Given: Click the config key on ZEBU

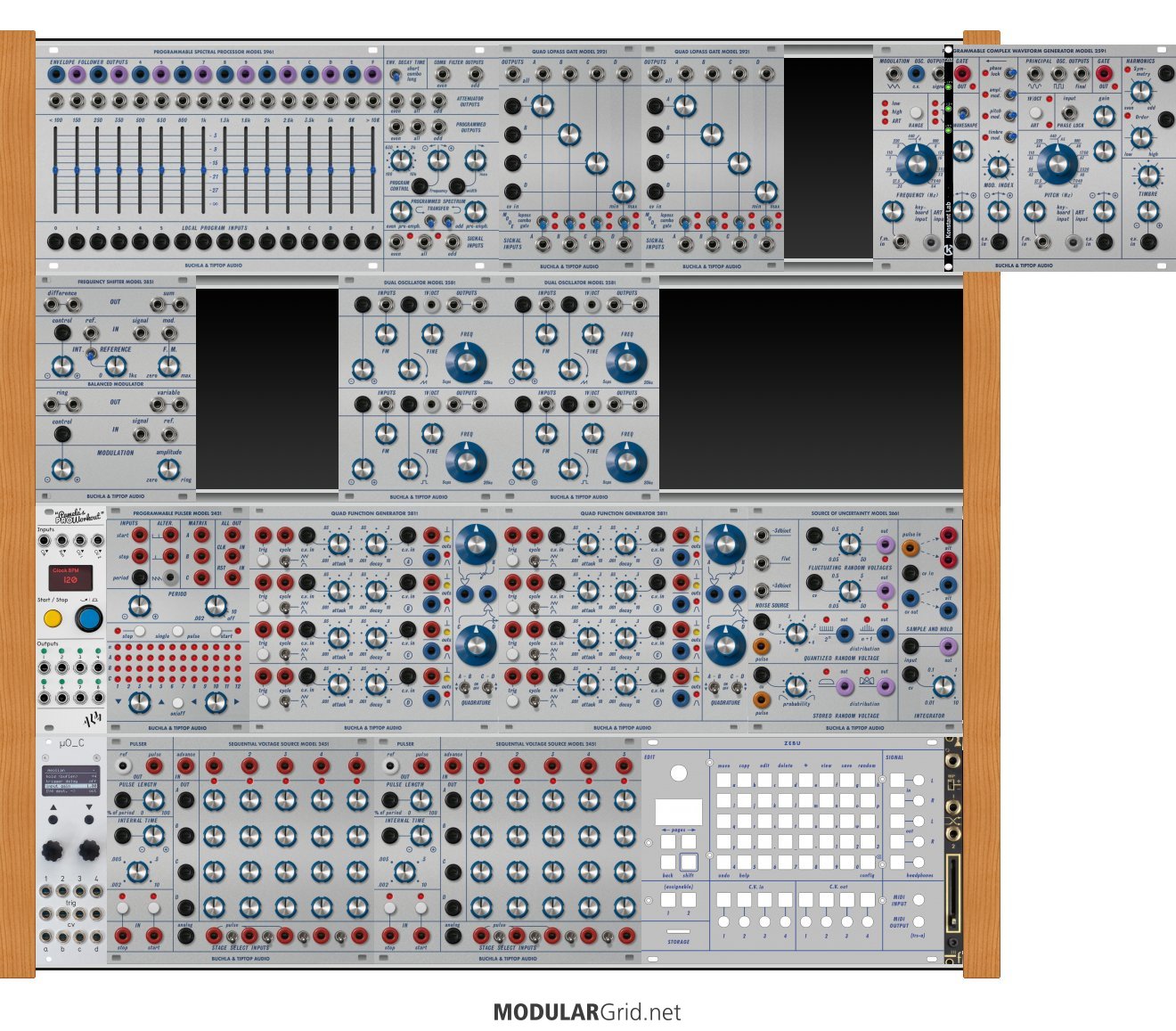Looking at the screenshot, I should coord(868,863).
